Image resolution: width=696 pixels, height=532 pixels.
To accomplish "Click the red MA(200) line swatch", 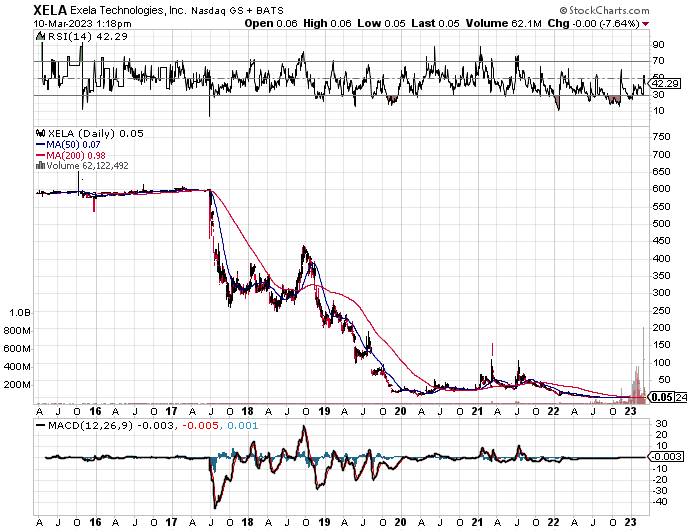I will coord(40,156).
